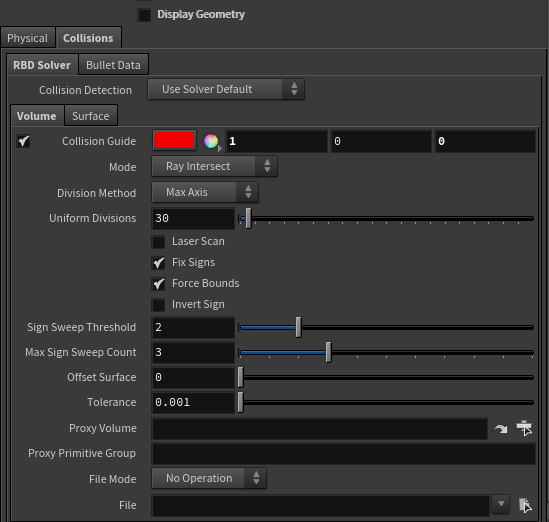
Task: Click the File Mode parameter label
Action: [x=113, y=479]
